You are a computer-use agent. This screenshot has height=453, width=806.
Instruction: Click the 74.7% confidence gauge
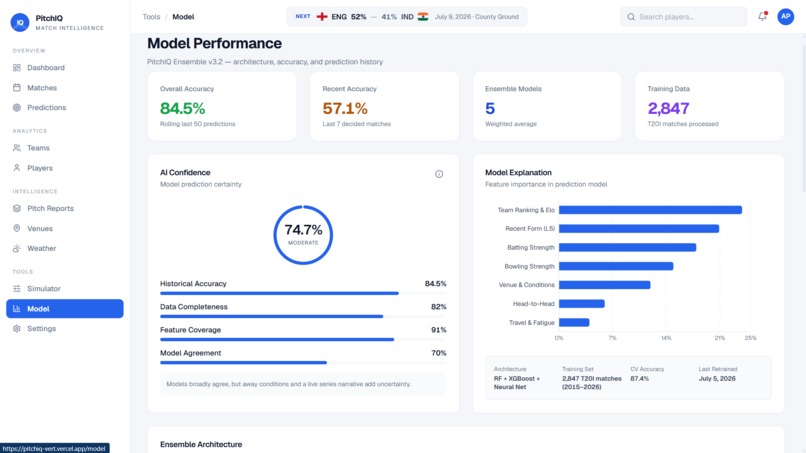pyautogui.click(x=303, y=235)
